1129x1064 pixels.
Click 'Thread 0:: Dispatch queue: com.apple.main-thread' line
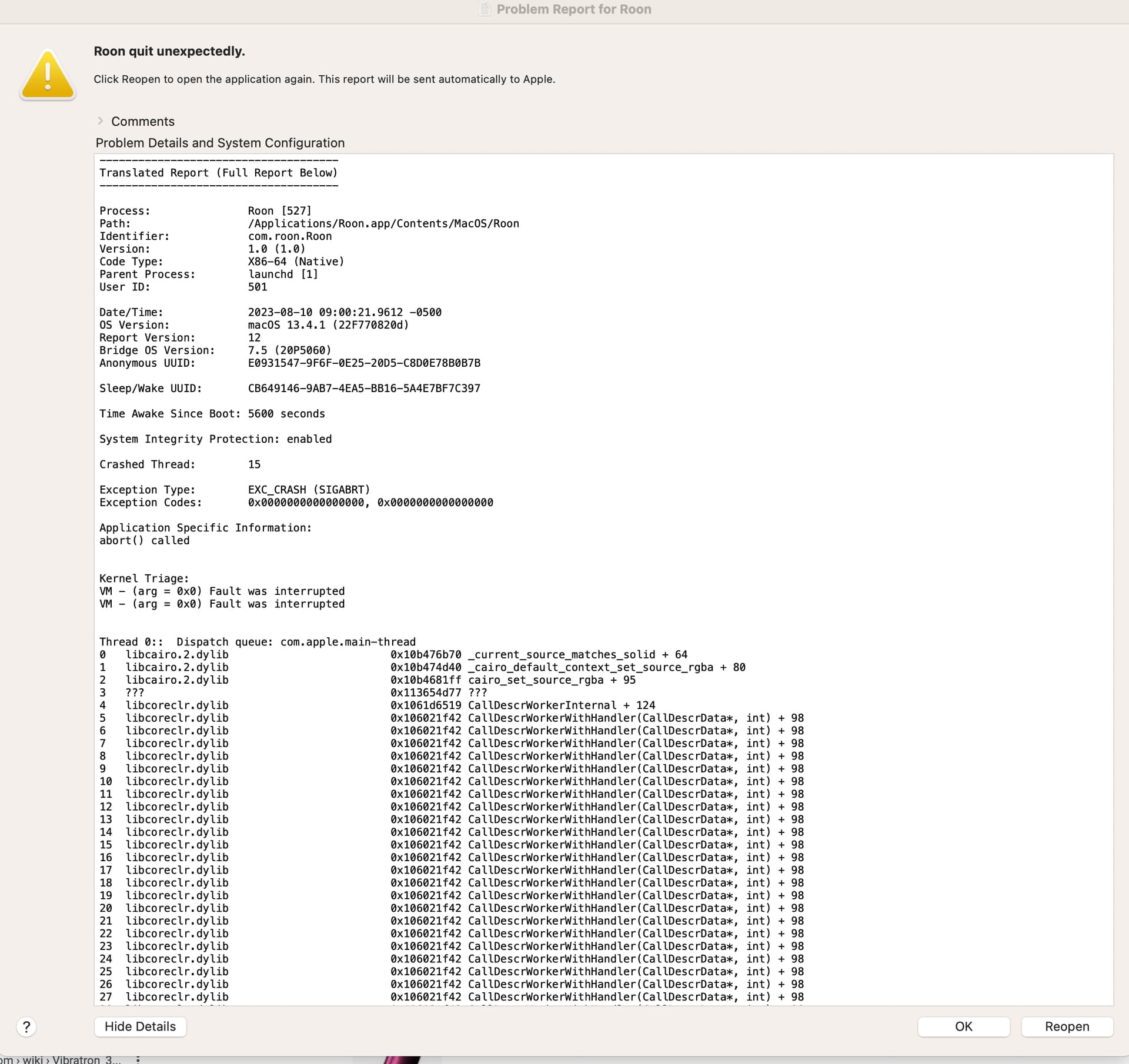(x=257, y=641)
